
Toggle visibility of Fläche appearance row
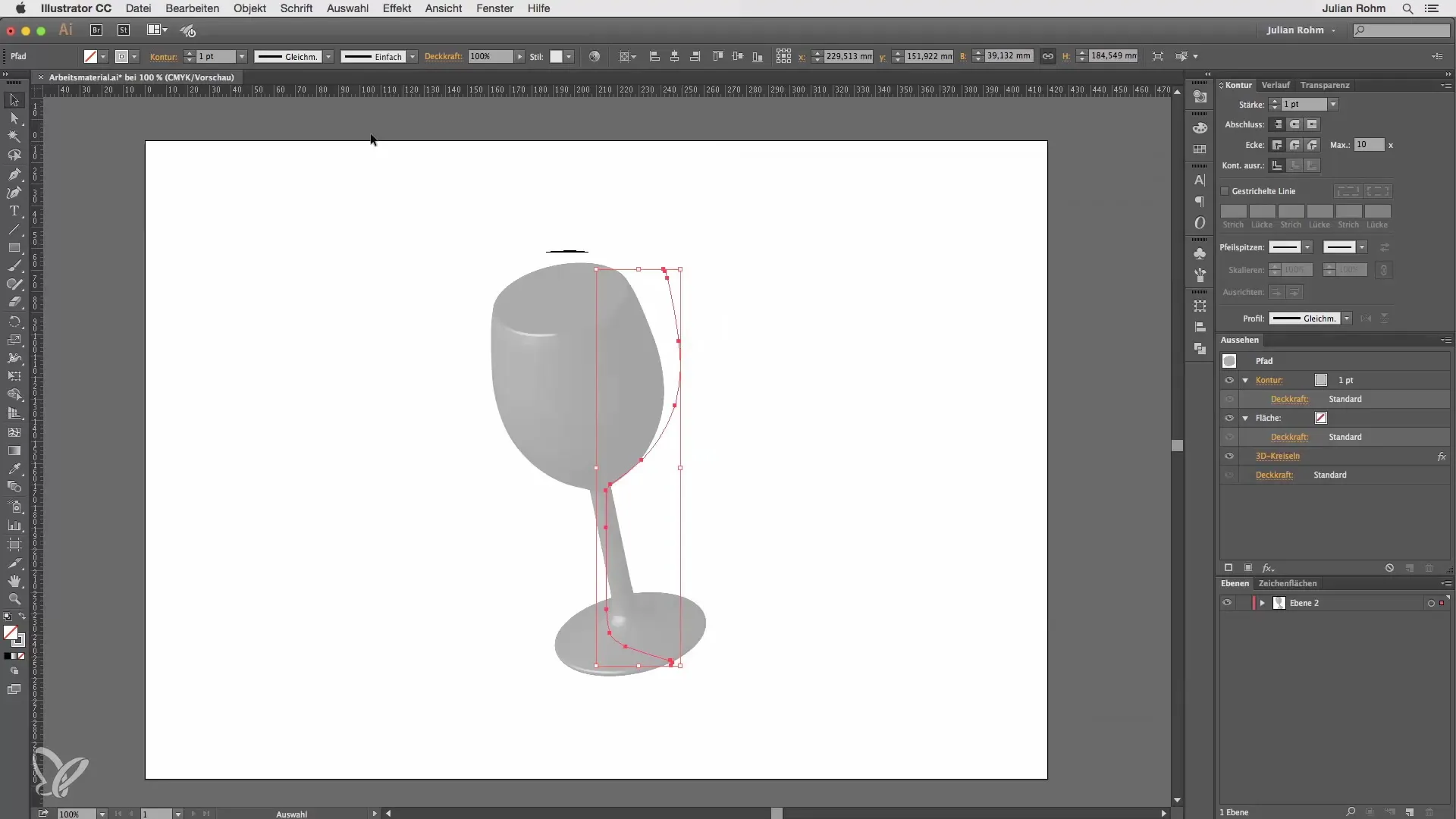pos(1229,418)
